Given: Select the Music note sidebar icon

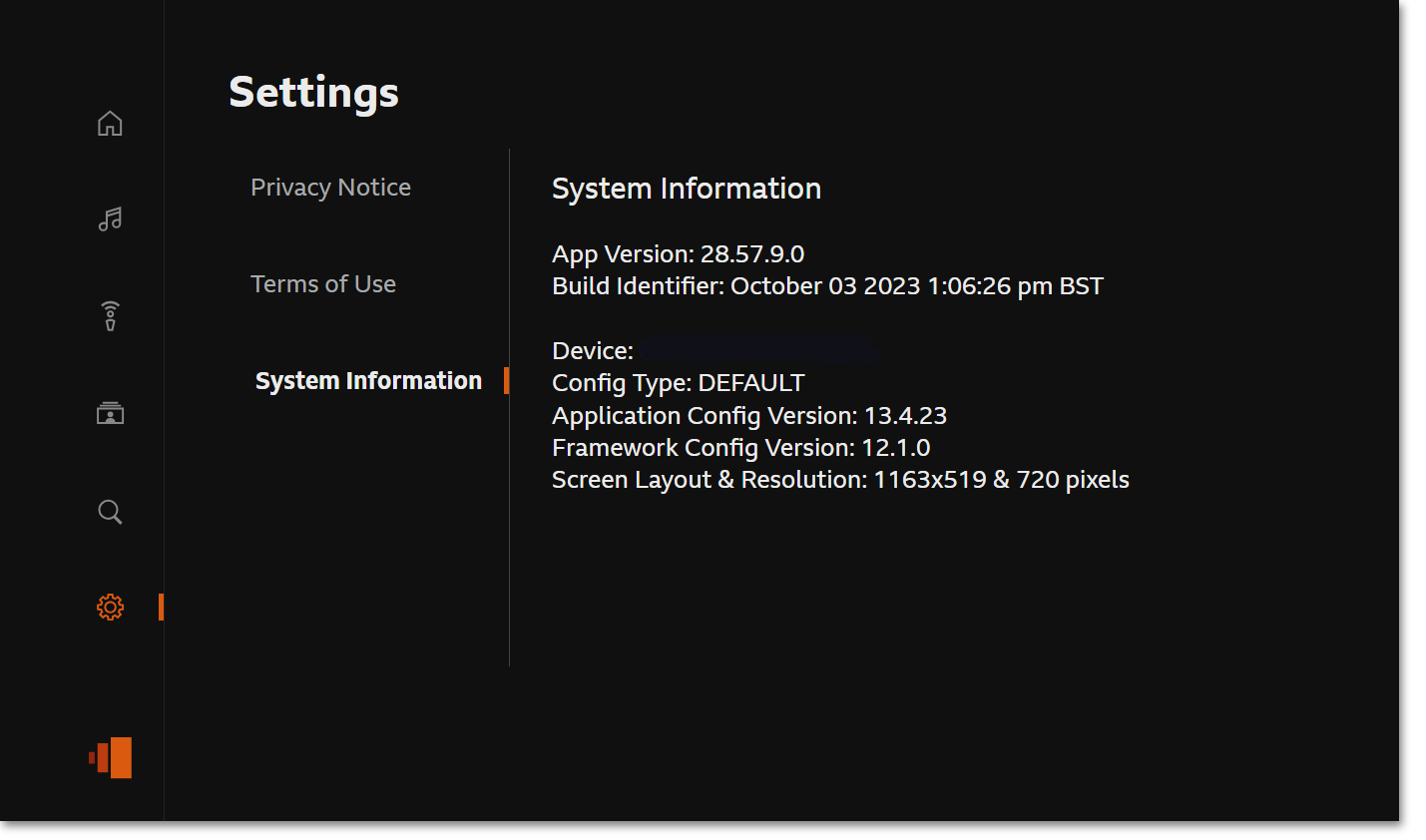Looking at the screenshot, I should [110, 218].
